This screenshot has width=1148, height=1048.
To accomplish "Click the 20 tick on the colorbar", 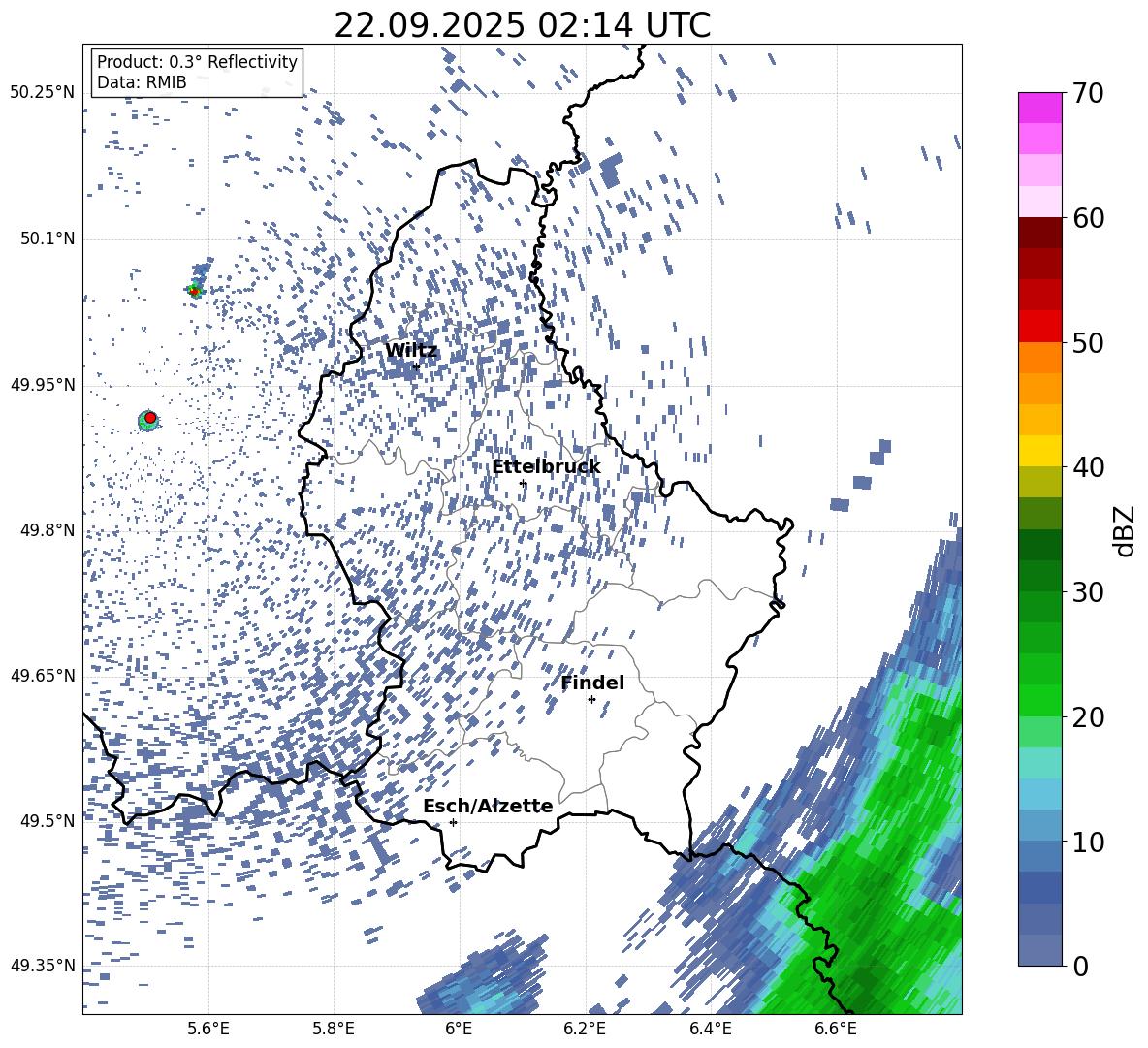I will 1088,717.
